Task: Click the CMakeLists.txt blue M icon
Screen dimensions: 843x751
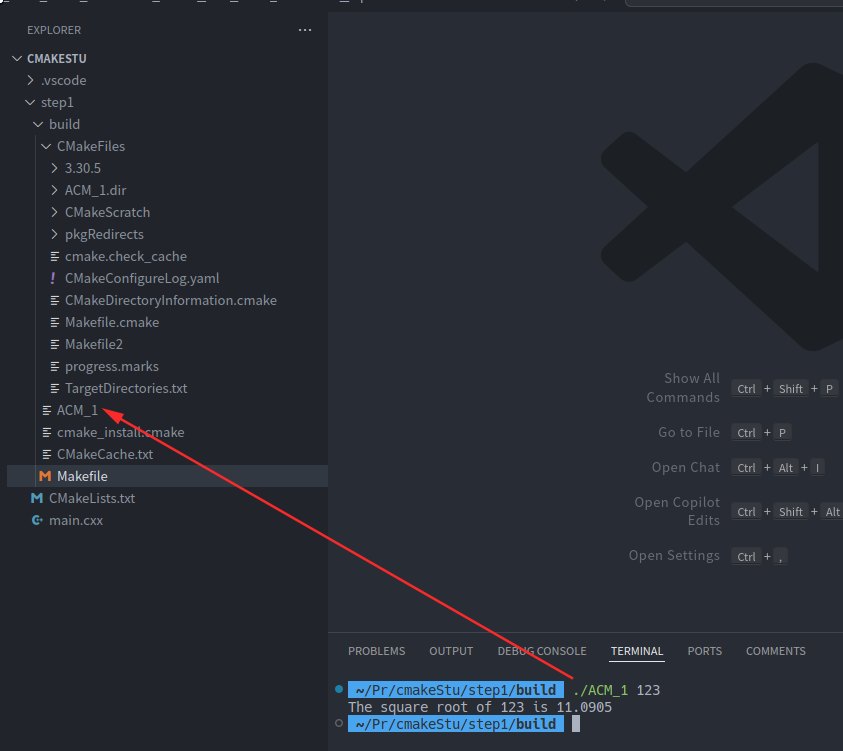Action: click(x=37, y=498)
